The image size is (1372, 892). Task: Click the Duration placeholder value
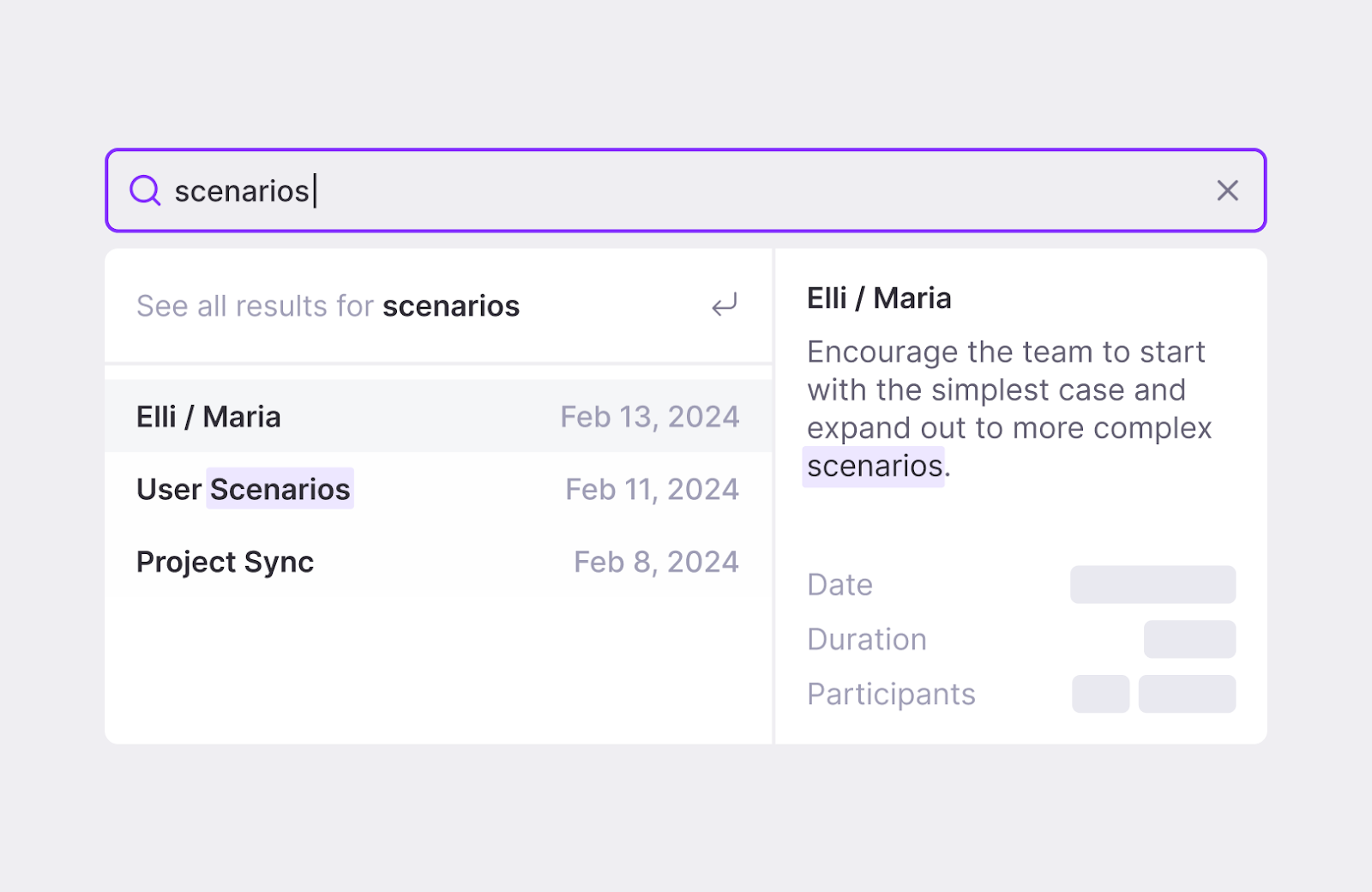1189,639
